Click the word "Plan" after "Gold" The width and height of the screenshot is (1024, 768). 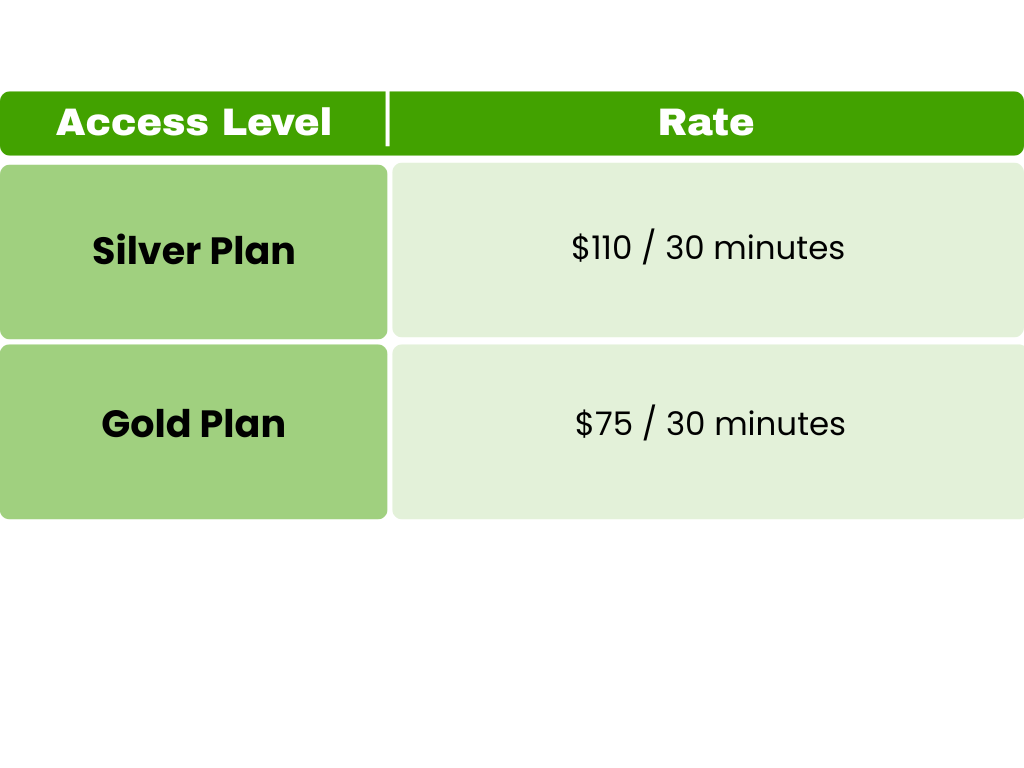[242, 424]
